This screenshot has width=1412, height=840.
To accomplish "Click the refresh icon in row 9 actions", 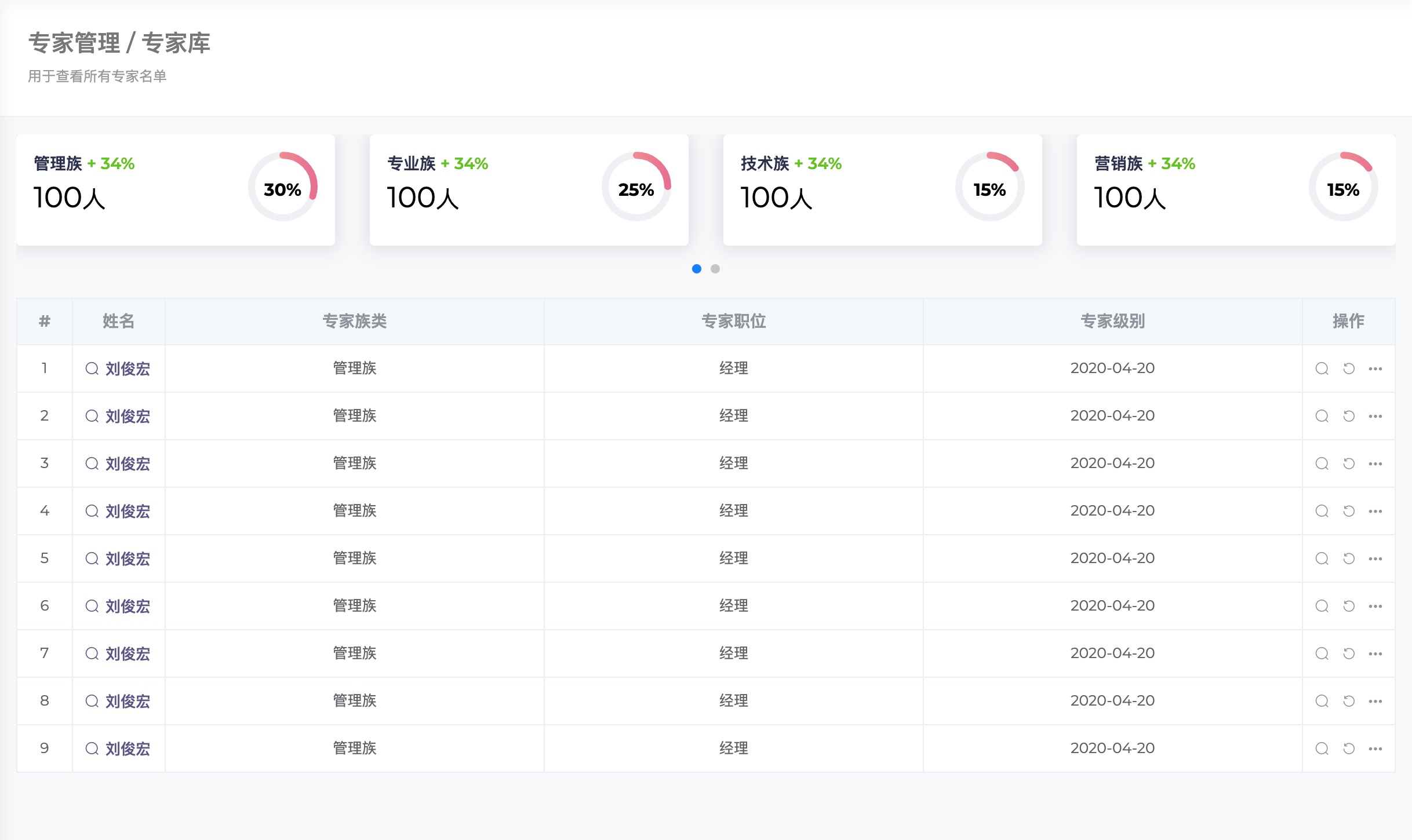I will click(x=1349, y=748).
